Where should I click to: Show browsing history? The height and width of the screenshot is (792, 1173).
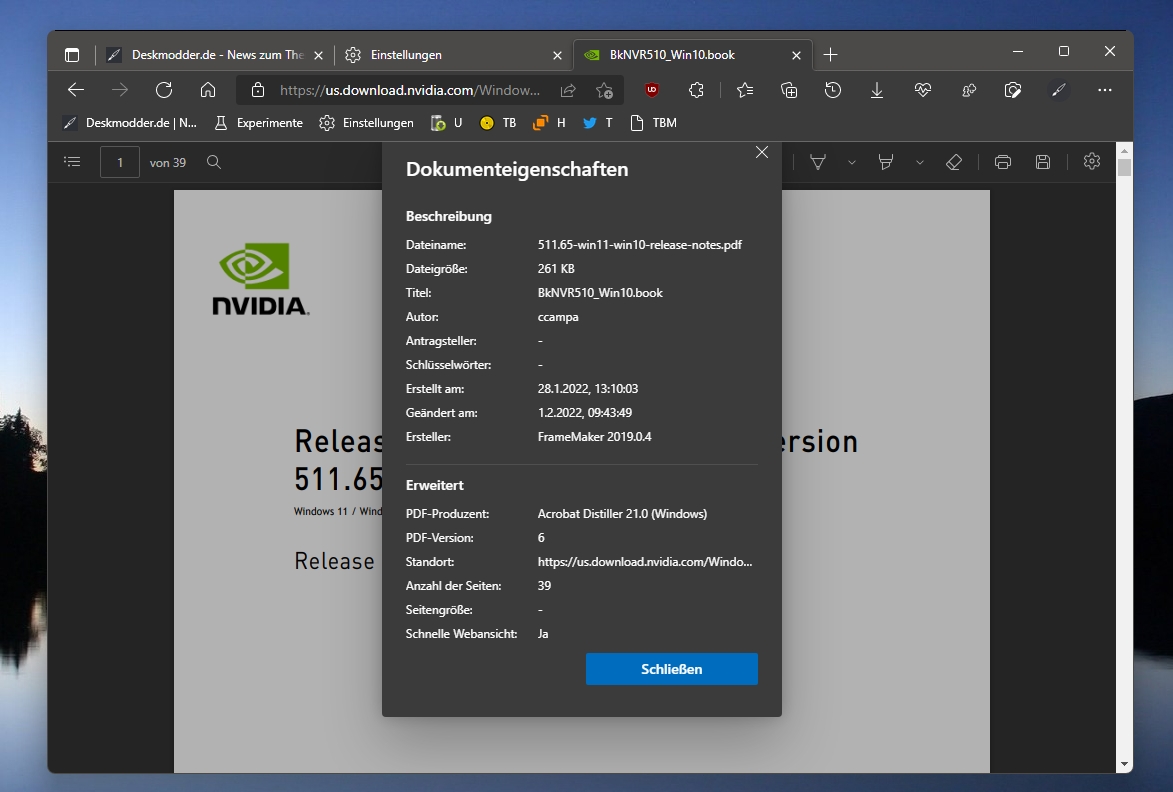pyautogui.click(x=833, y=90)
